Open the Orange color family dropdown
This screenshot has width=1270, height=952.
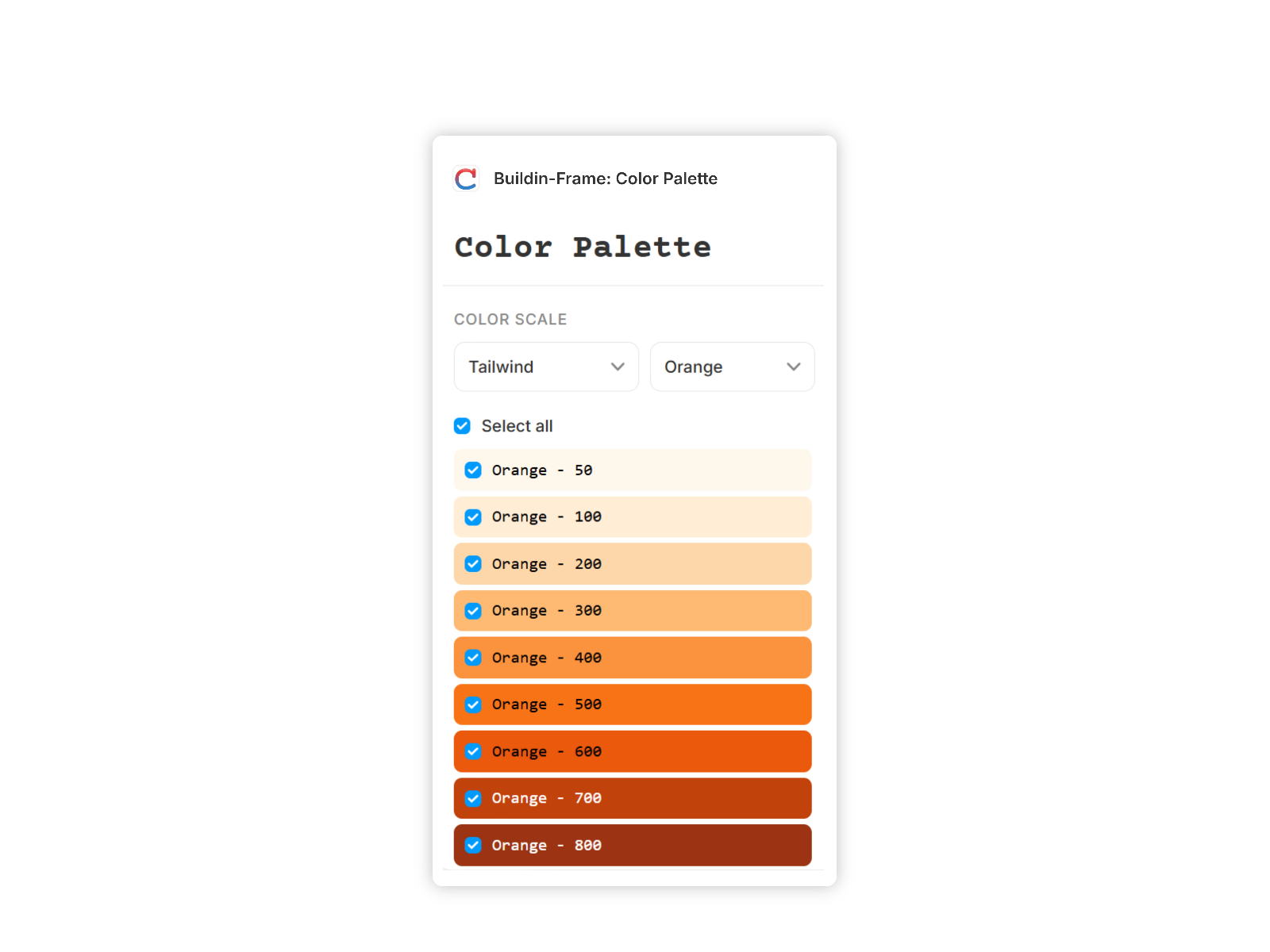pos(732,367)
